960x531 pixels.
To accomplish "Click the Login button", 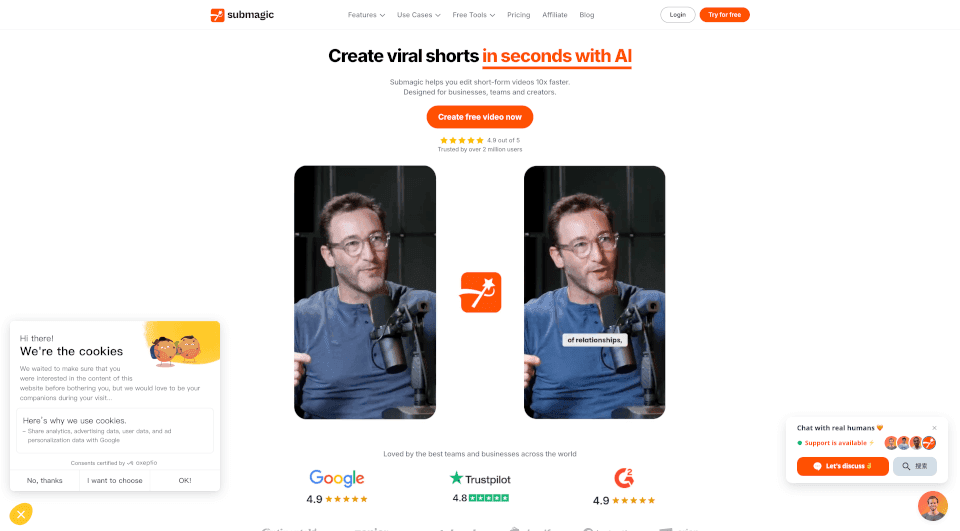I will (x=678, y=15).
